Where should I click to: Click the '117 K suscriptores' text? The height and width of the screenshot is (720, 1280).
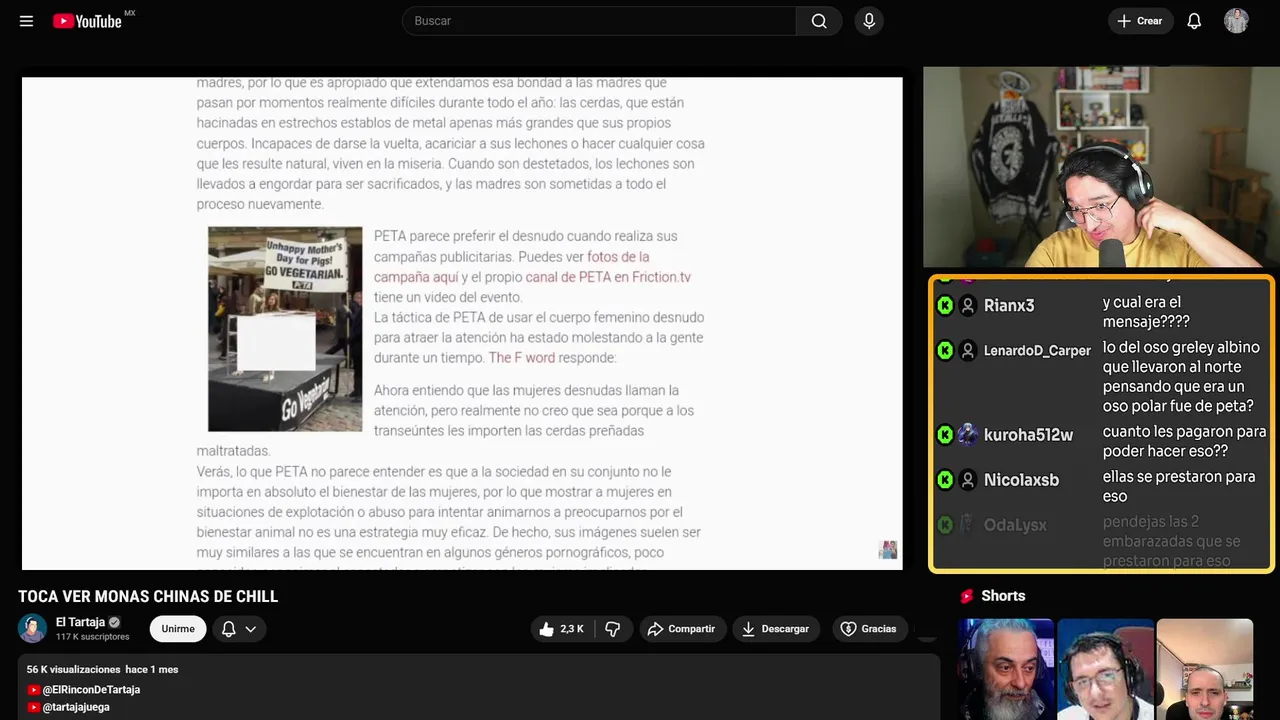pyautogui.click(x=93, y=637)
